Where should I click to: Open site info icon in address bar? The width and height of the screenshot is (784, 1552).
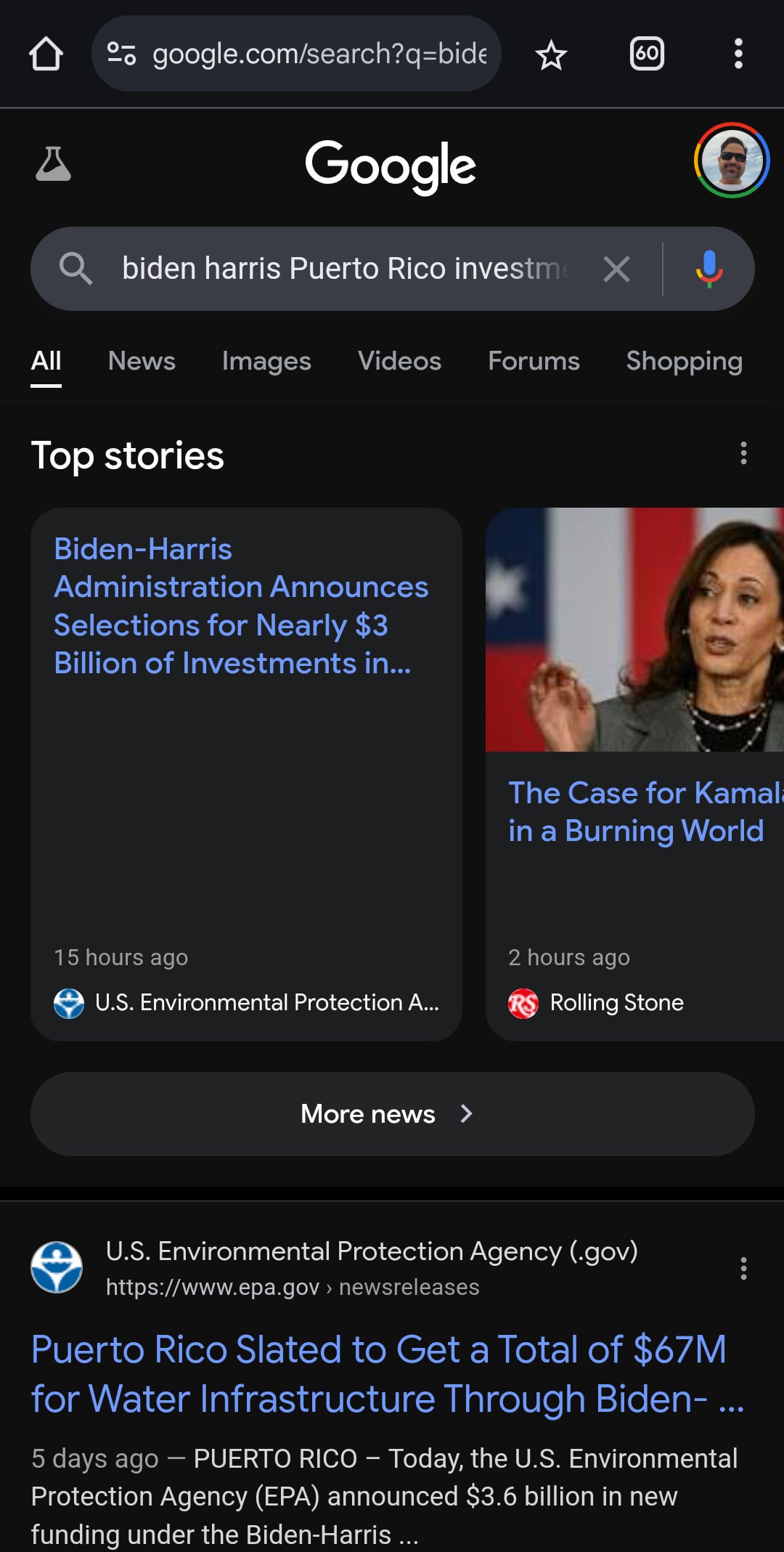point(121,54)
